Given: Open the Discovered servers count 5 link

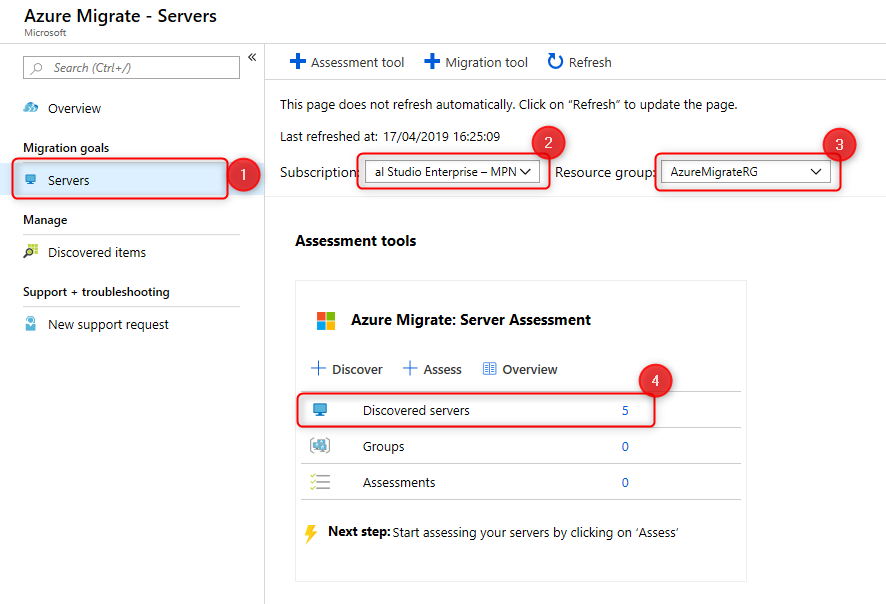Looking at the screenshot, I should coord(625,411).
